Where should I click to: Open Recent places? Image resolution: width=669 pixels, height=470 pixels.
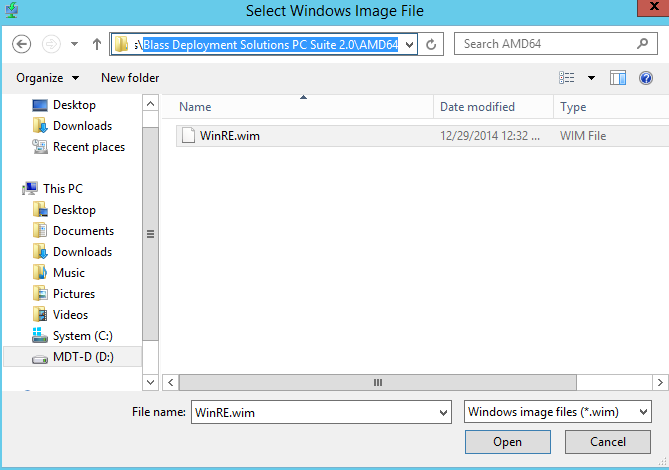pyautogui.click(x=89, y=147)
